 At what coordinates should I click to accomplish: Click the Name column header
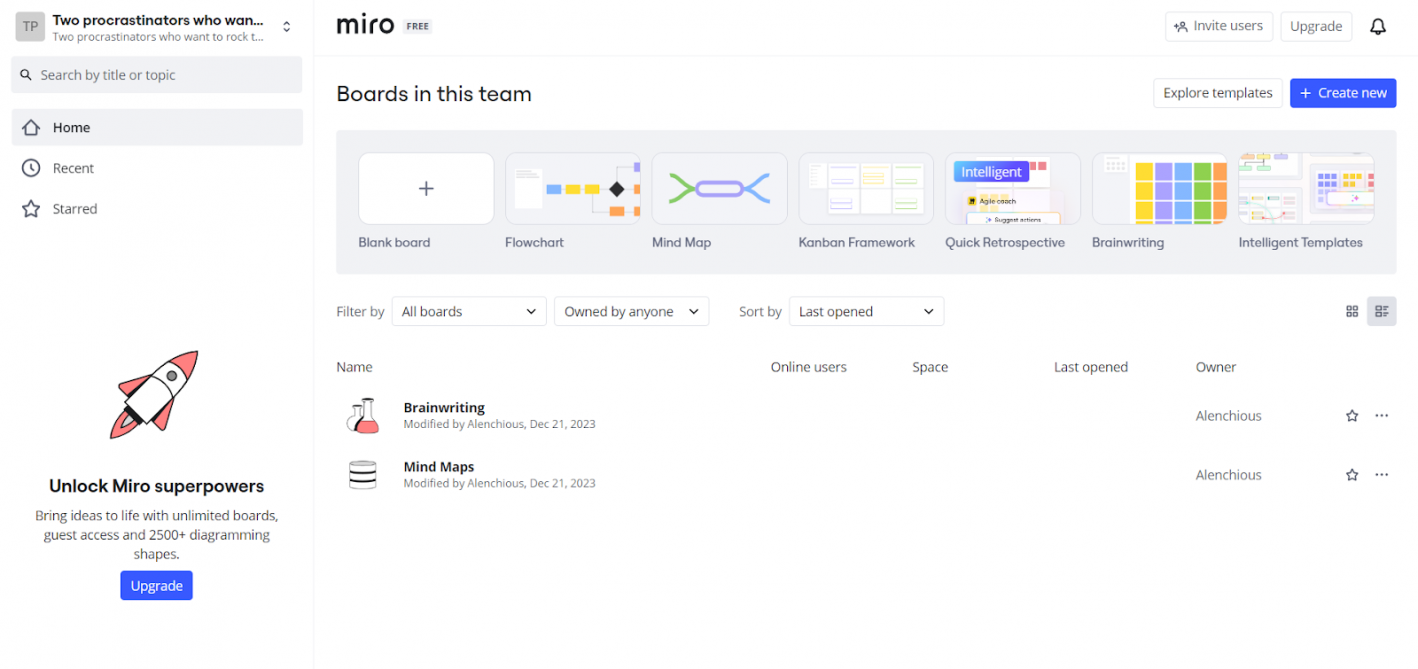[354, 367]
